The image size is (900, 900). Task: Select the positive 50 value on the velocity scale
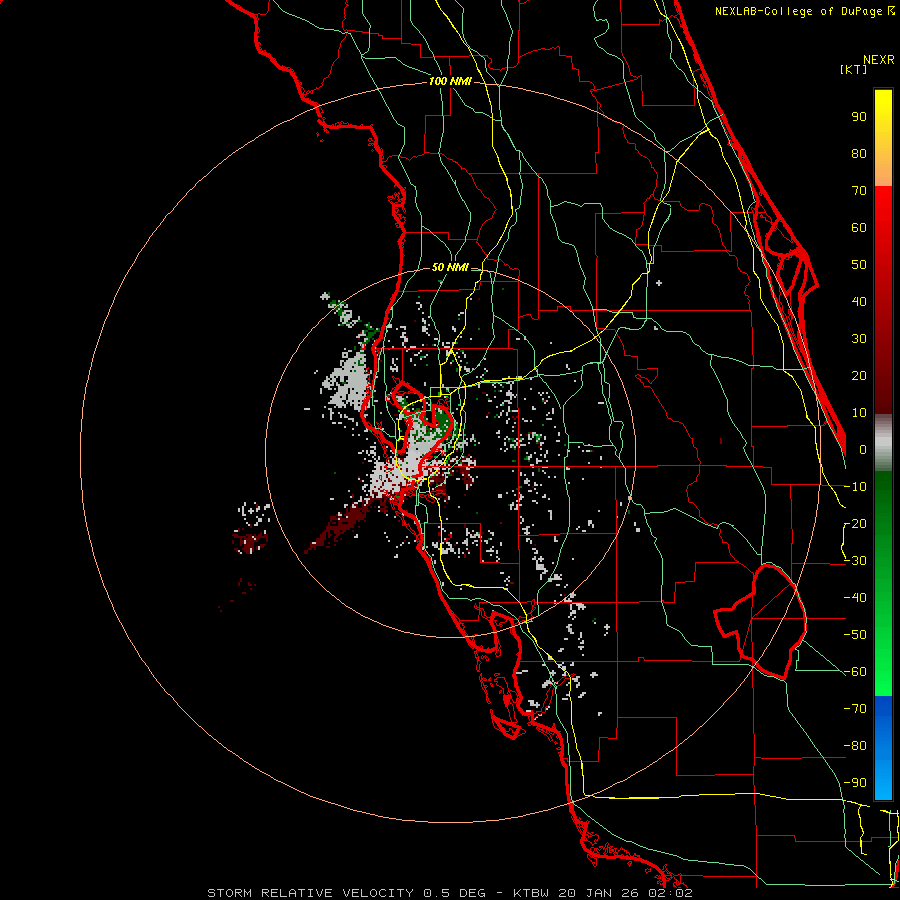pos(859,265)
